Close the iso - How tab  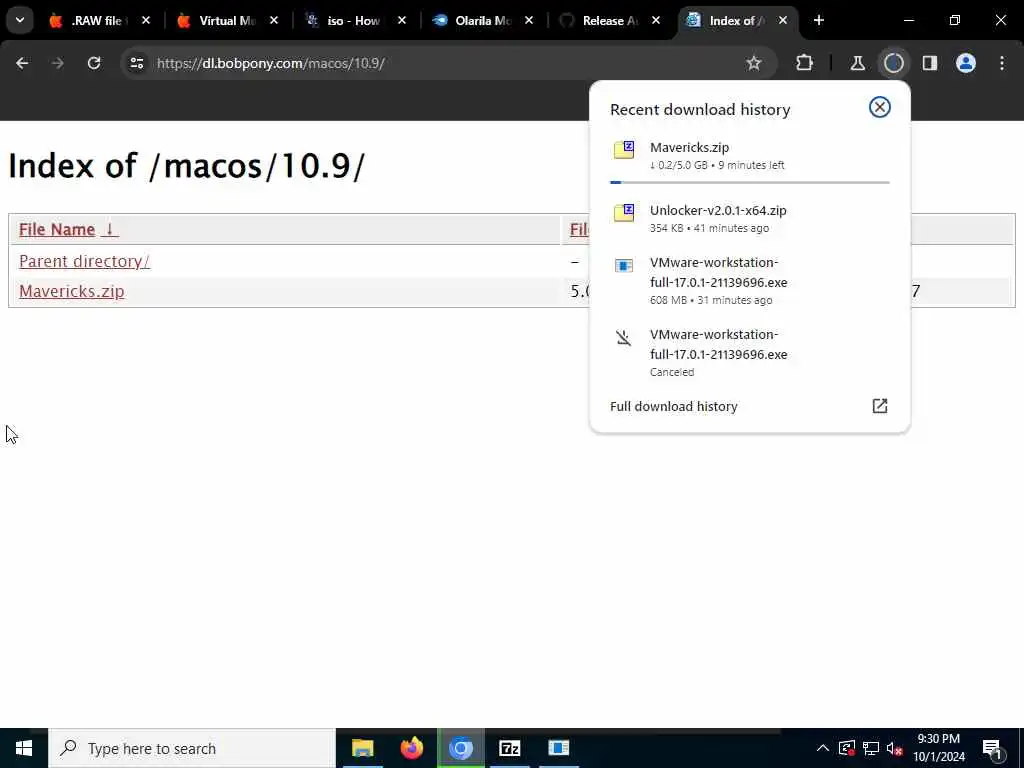402,21
